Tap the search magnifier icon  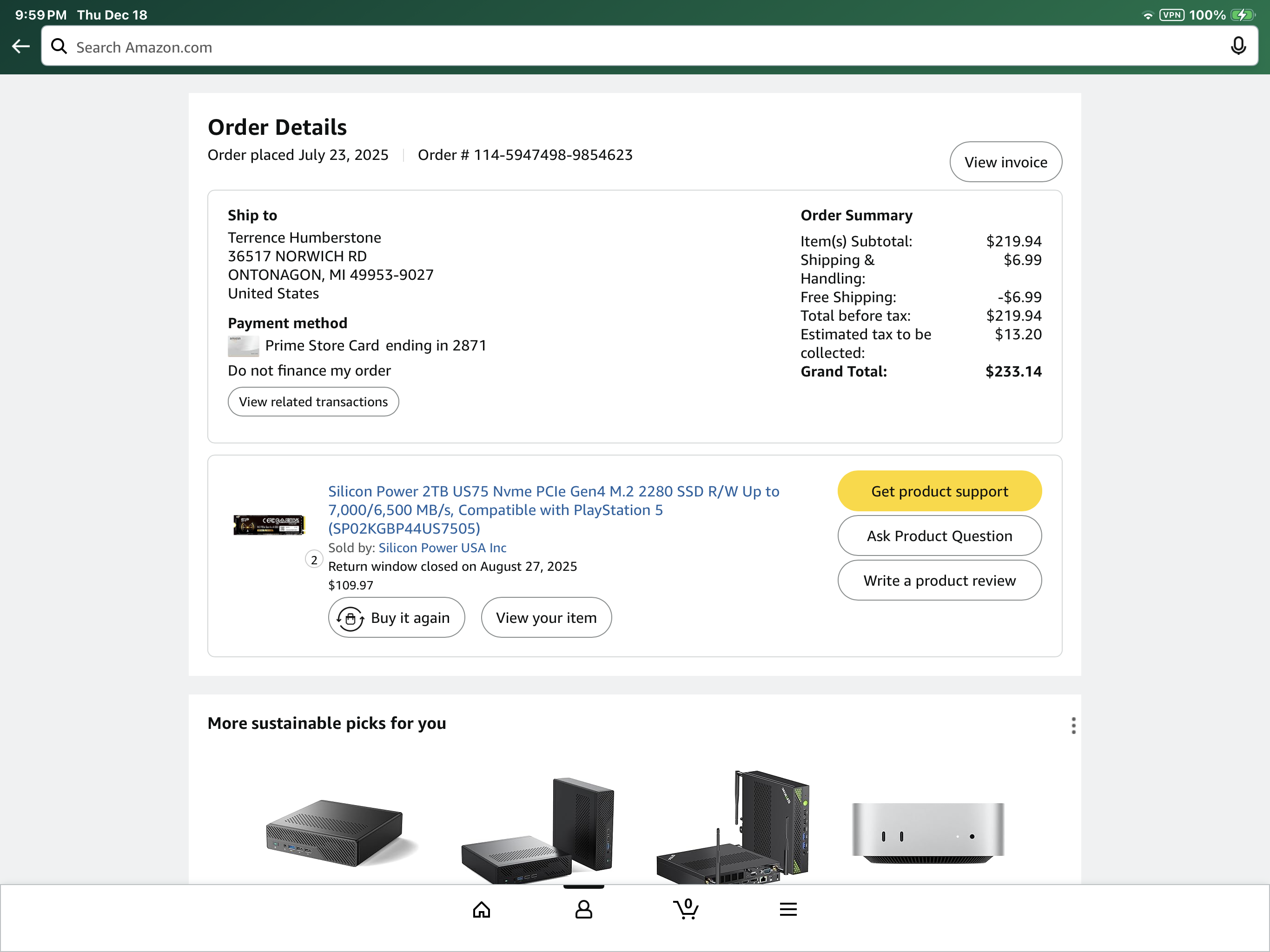tap(59, 46)
